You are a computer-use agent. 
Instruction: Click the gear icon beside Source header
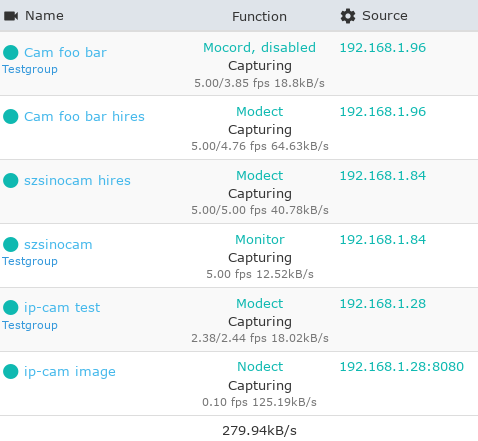pos(348,16)
